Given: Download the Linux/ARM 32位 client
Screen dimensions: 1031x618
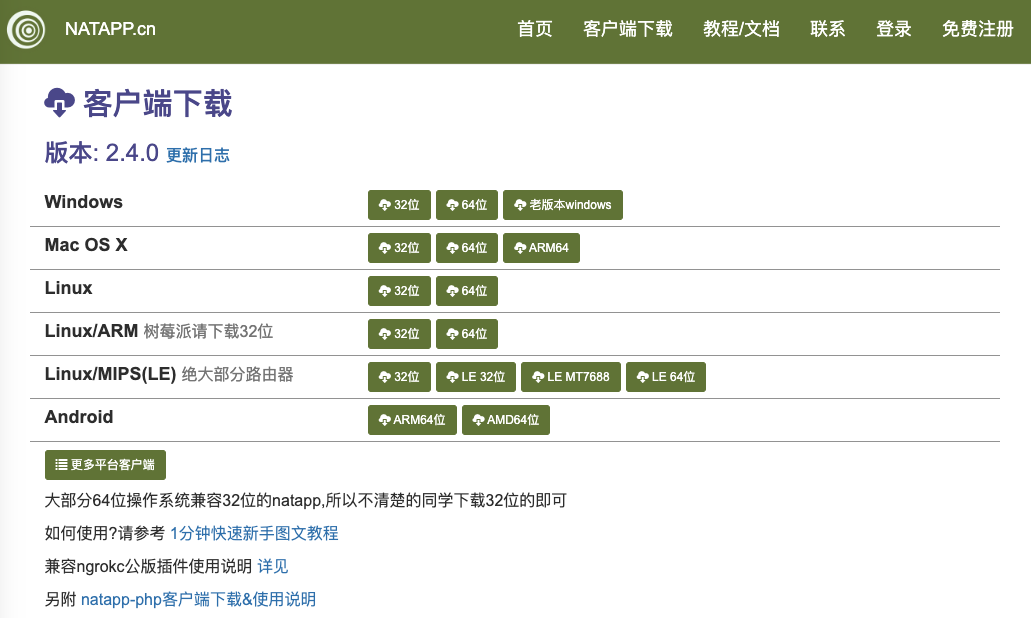Looking at the screenshot, I should pos(399,334).
